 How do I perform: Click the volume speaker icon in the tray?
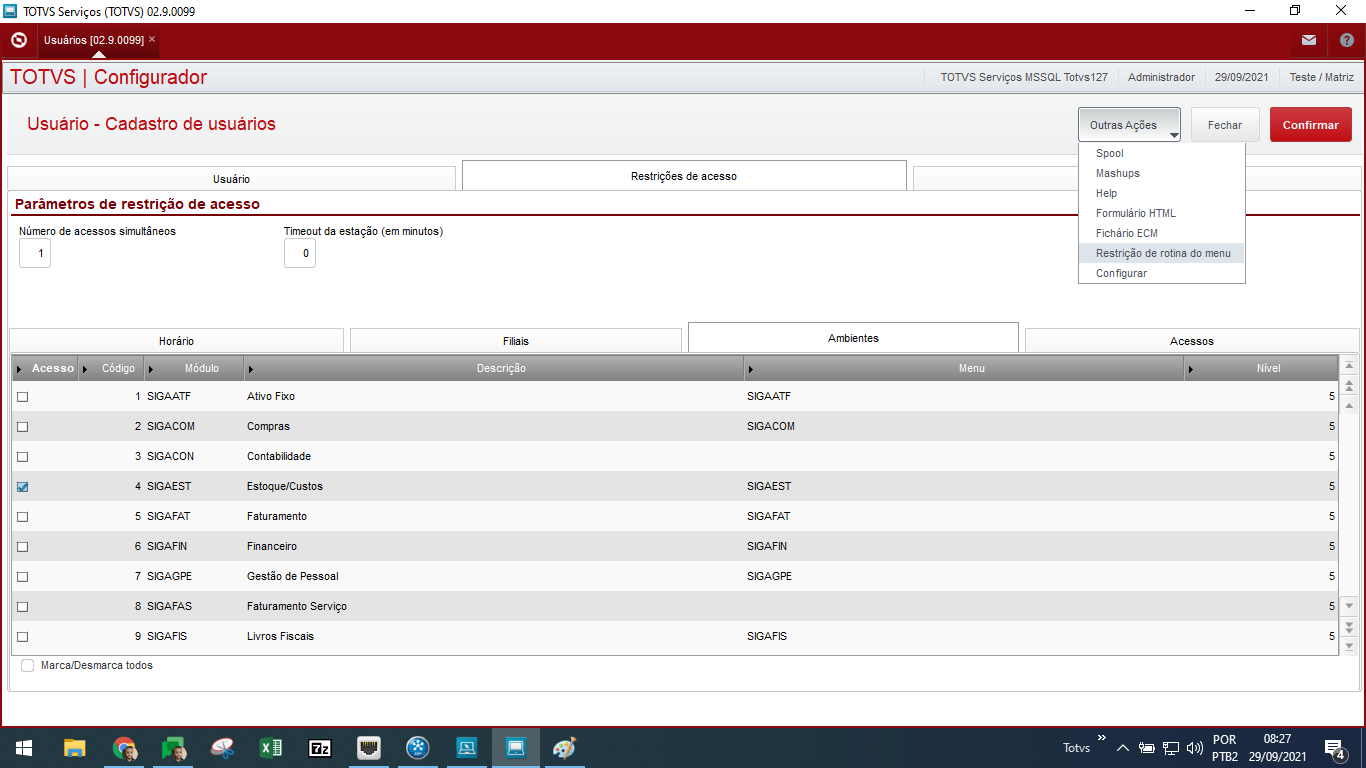(1194, 748)
